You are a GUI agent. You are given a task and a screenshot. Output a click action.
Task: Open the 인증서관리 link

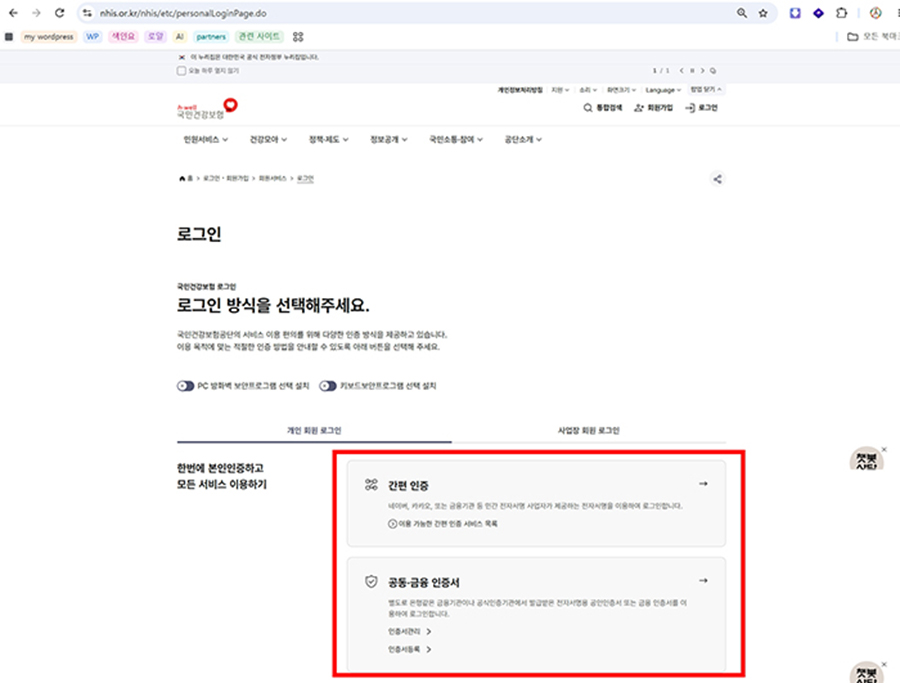409,631
